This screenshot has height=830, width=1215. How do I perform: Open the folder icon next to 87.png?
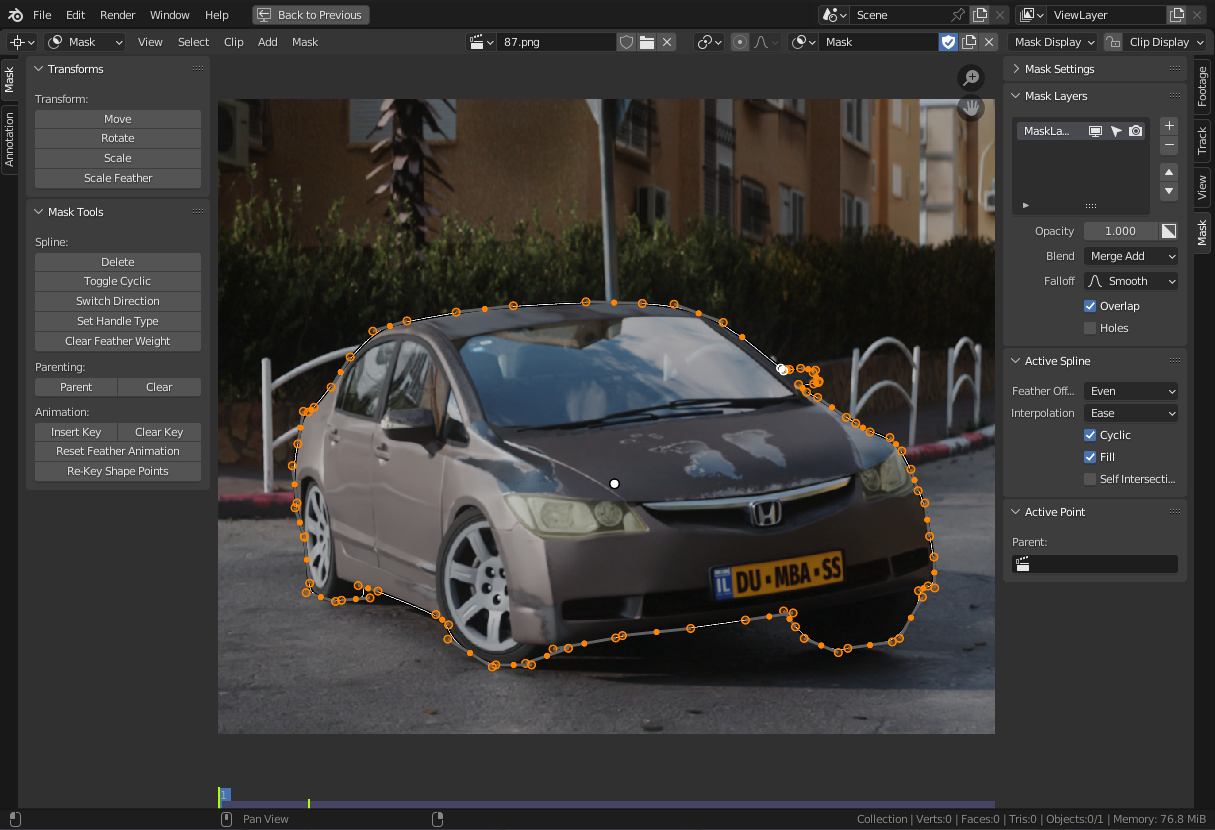coord(647,42)
